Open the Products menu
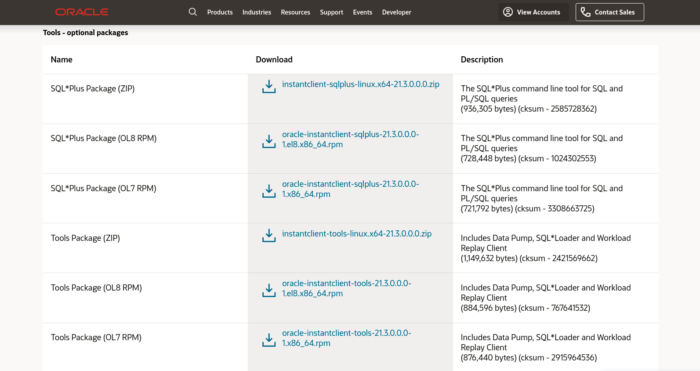 pyautogui.click(x=220, y=13)
